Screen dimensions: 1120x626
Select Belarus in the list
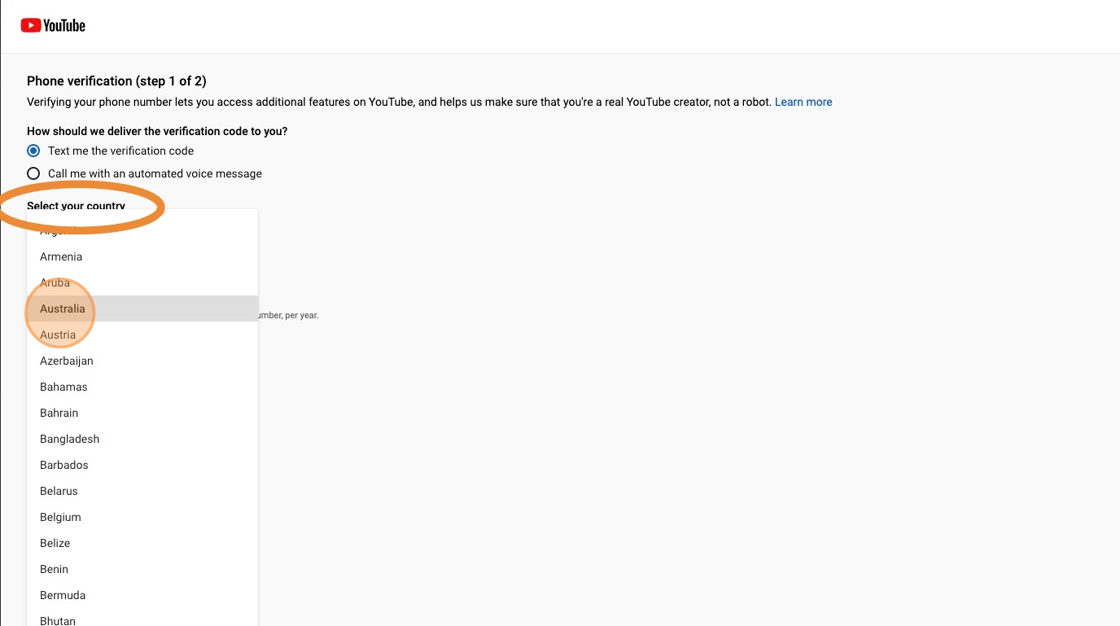point(142,491)
